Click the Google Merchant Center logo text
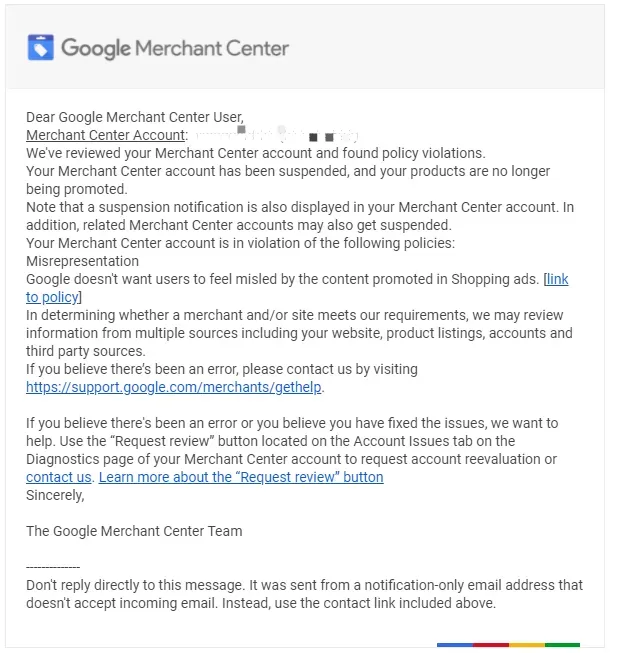Image resolution: width=618 pixels, height=653 pixels. click(175, 48)
